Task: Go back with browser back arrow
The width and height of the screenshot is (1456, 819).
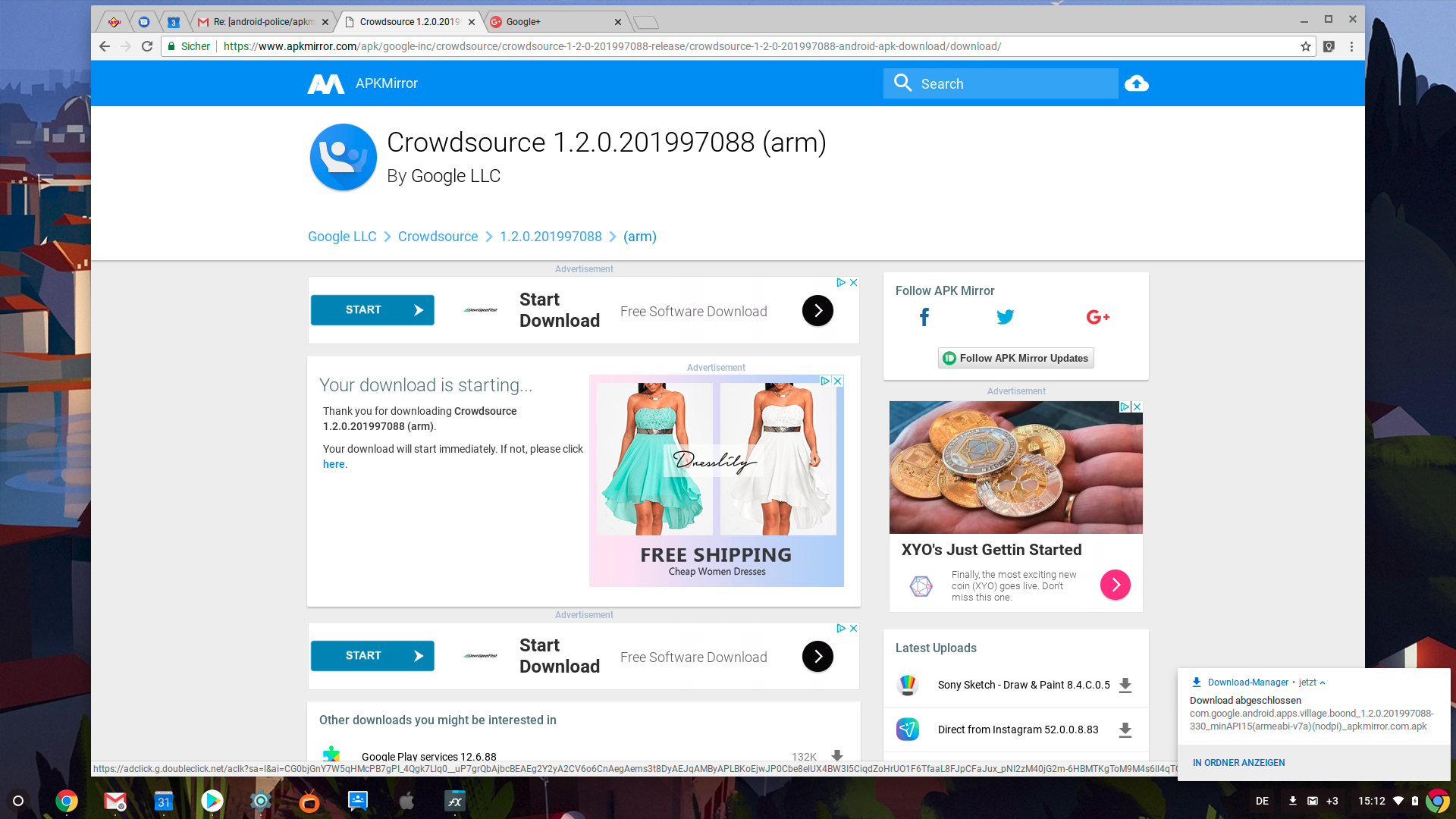Action: [x=105, y=46]
